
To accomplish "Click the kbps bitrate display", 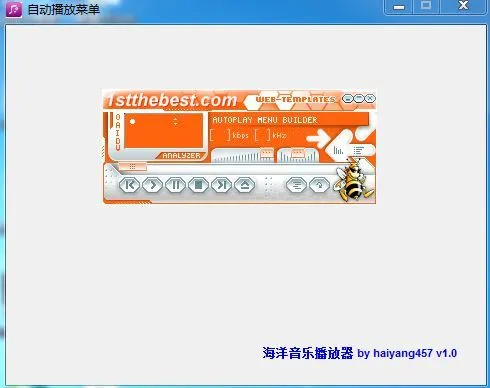I will pos(229,135).
